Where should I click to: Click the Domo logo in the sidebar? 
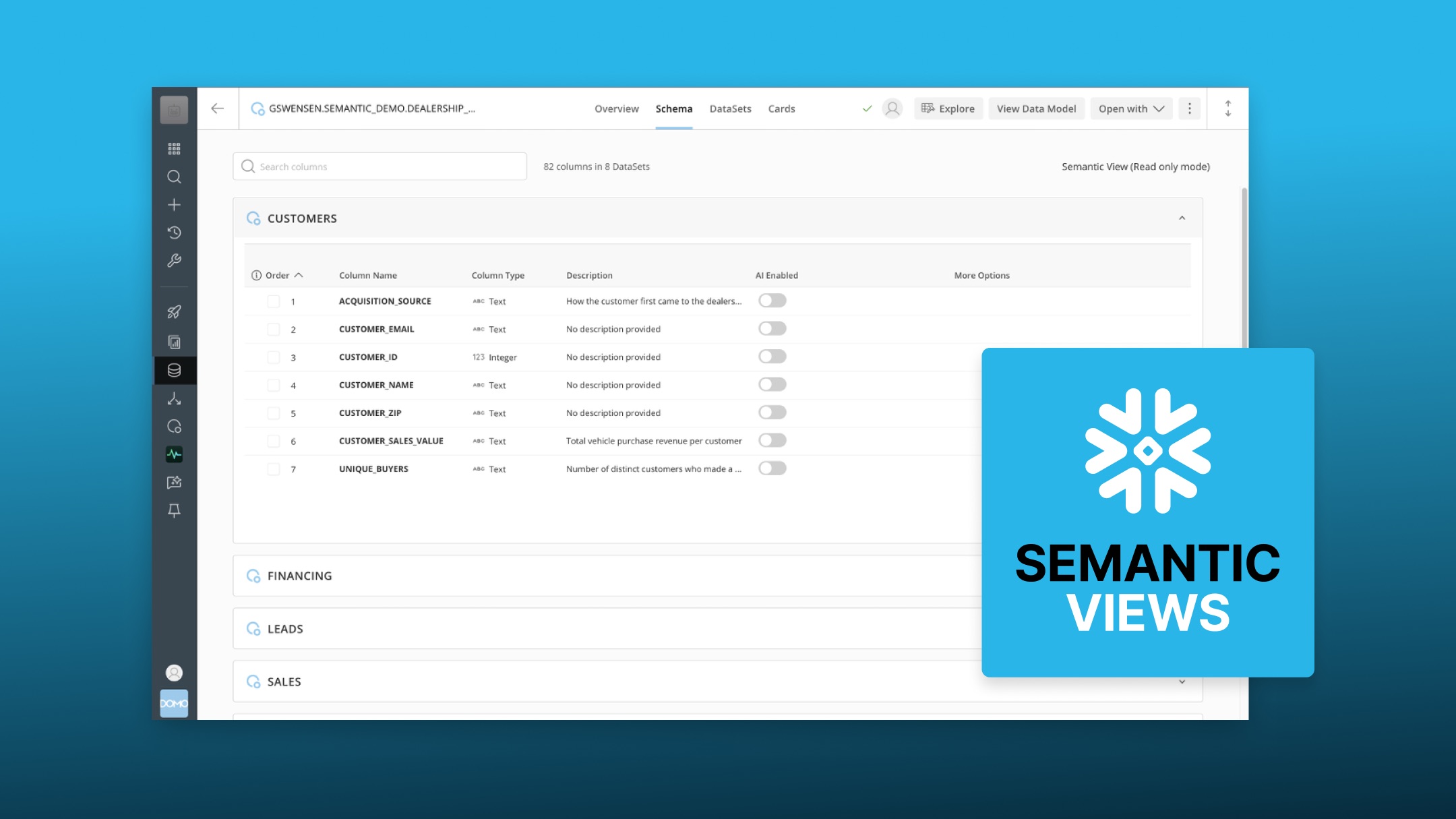(x=174, y=703)
